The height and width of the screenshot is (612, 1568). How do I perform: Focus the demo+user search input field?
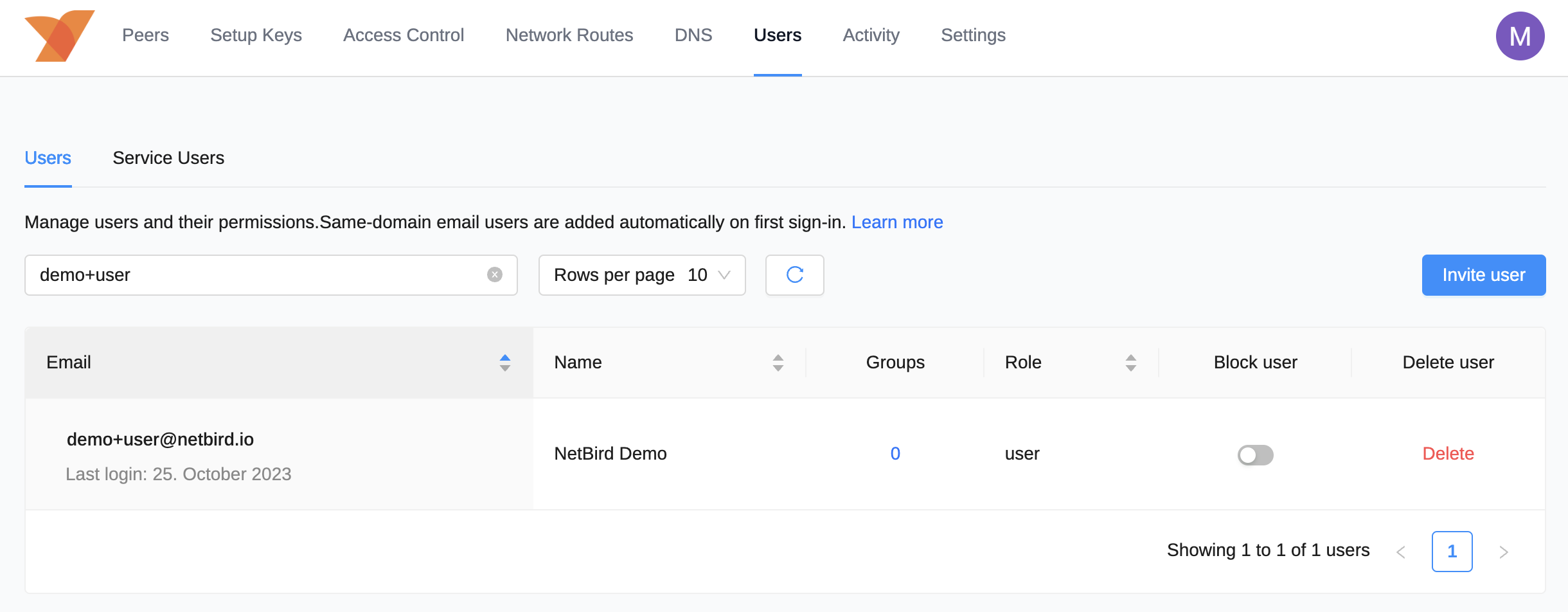coord(257,275)
